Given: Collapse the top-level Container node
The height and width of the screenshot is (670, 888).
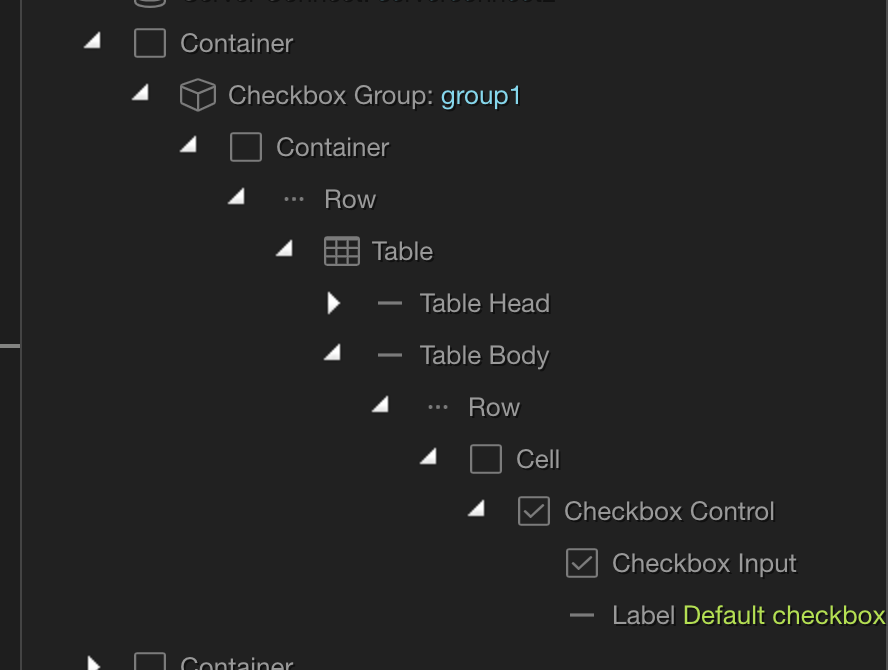Looking at the screenshot, I should pos(93,41).
